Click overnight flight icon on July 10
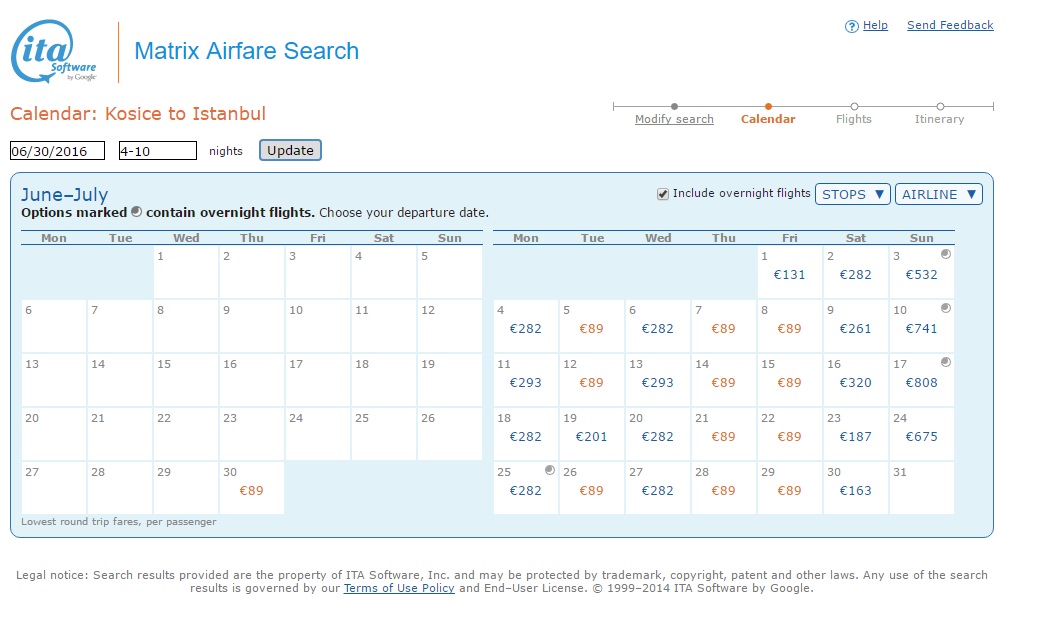This screenshot has width=1058, height=626. point(946,308)
